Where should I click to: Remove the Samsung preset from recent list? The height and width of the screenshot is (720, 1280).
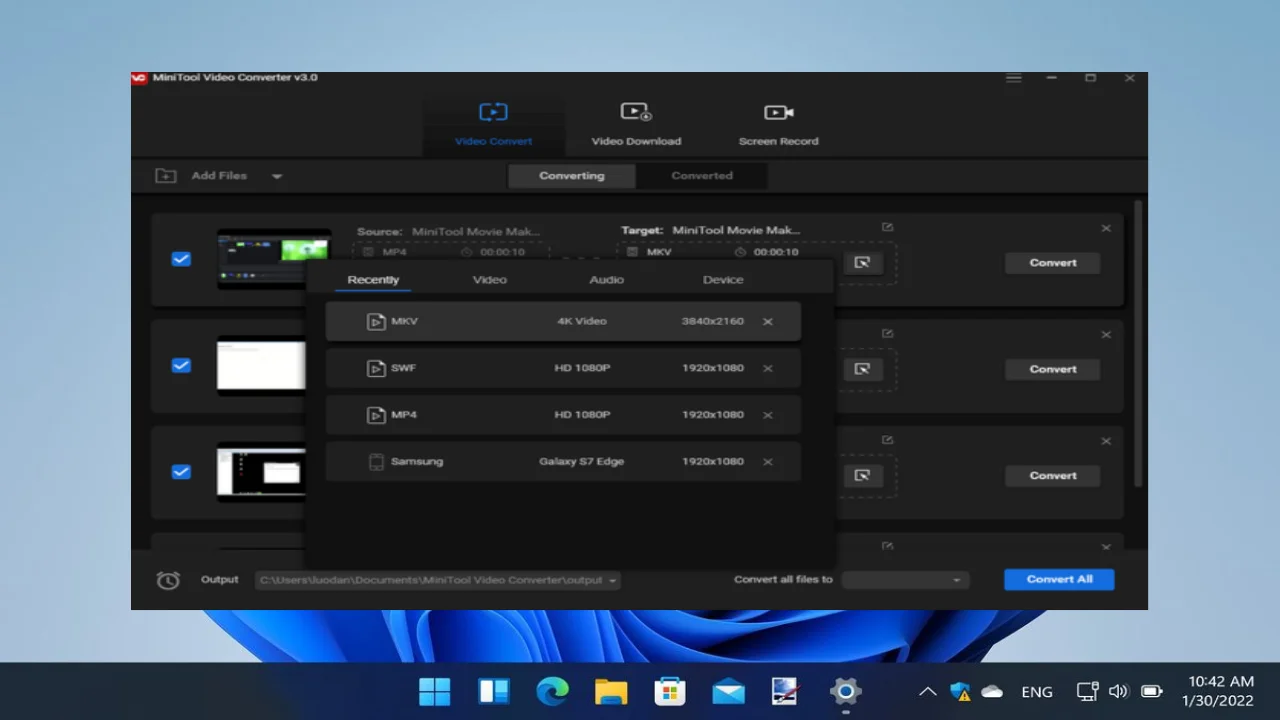tap(768, 462)
